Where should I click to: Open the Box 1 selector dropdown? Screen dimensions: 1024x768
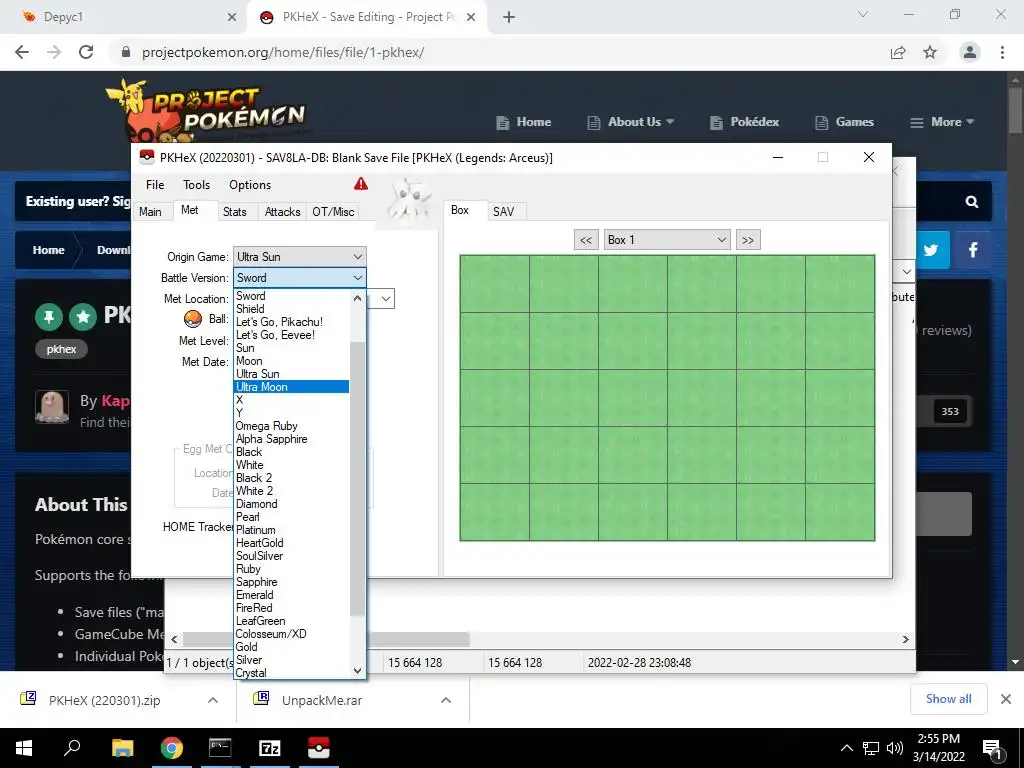[x=721, y=240]
